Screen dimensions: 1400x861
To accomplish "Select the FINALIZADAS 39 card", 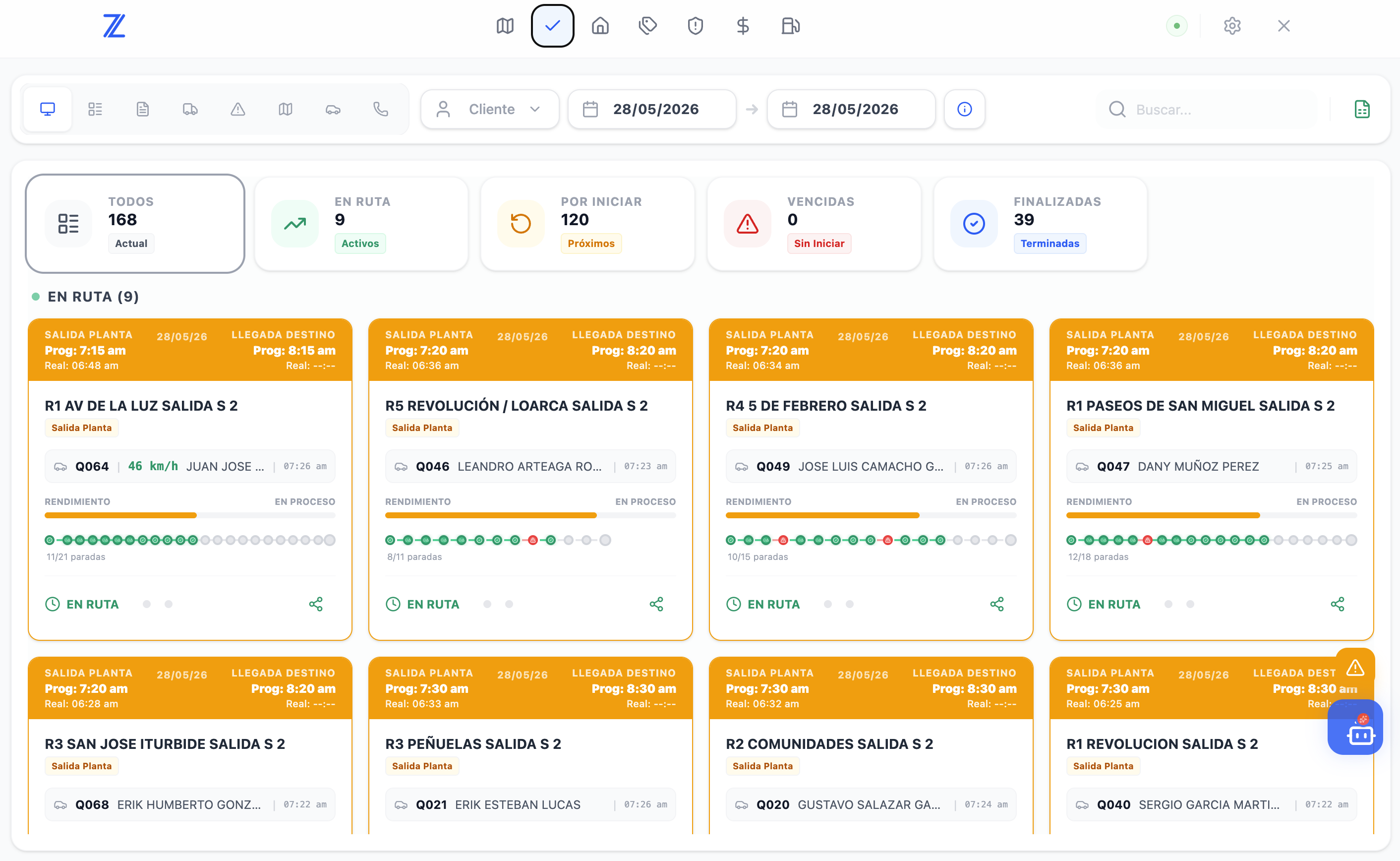I will coord(1040,224).
